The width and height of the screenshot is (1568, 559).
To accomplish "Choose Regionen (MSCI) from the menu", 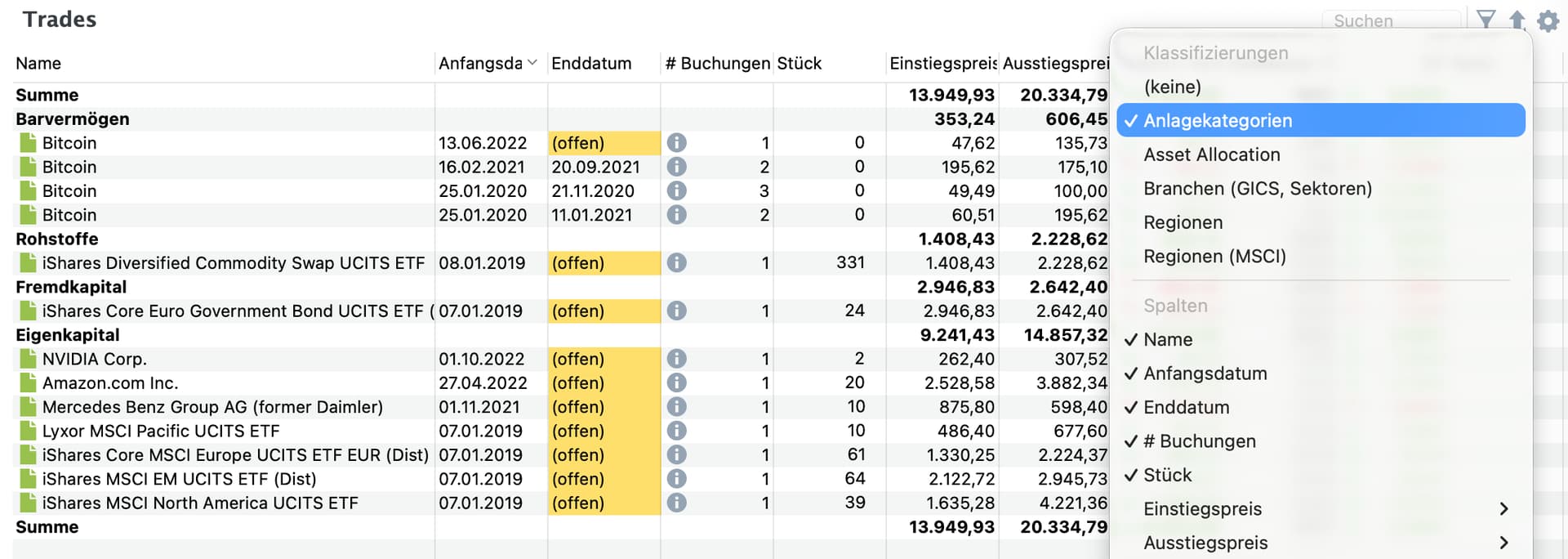I will pos(1214,257).
